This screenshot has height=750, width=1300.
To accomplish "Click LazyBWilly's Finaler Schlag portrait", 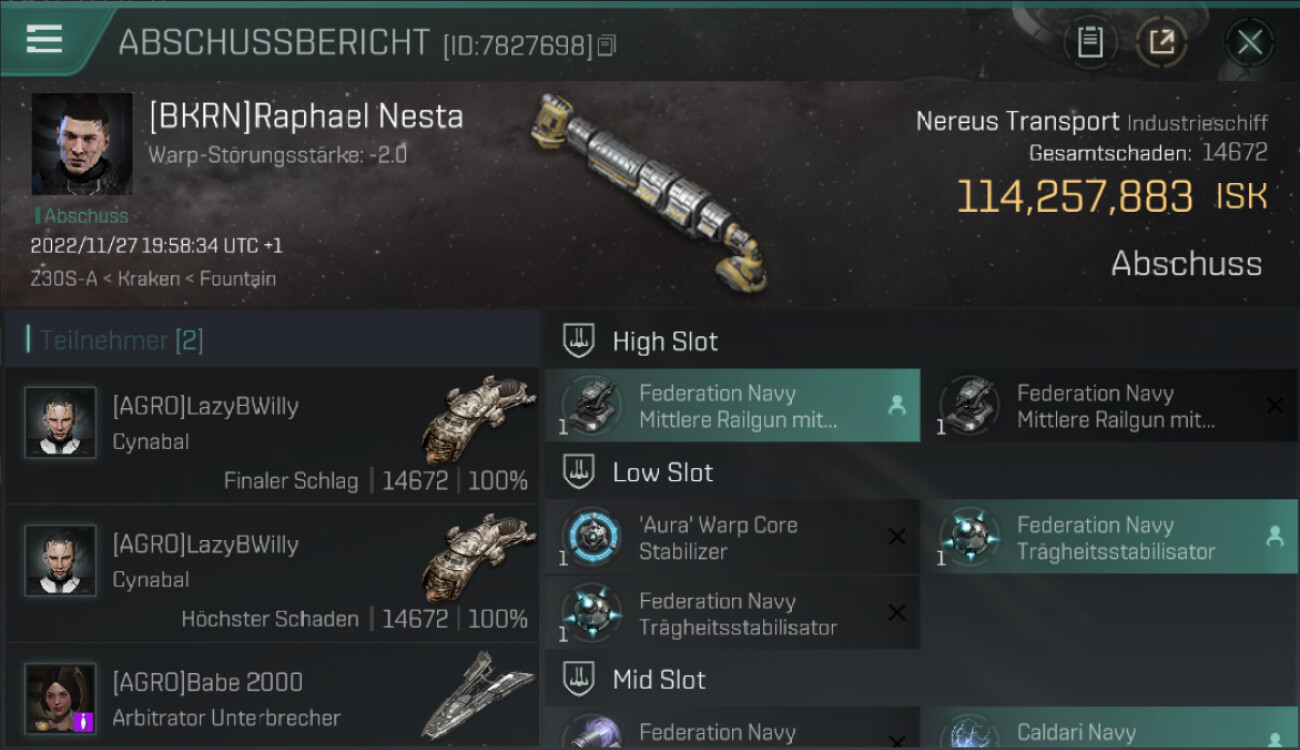I will tap(61, 423).
